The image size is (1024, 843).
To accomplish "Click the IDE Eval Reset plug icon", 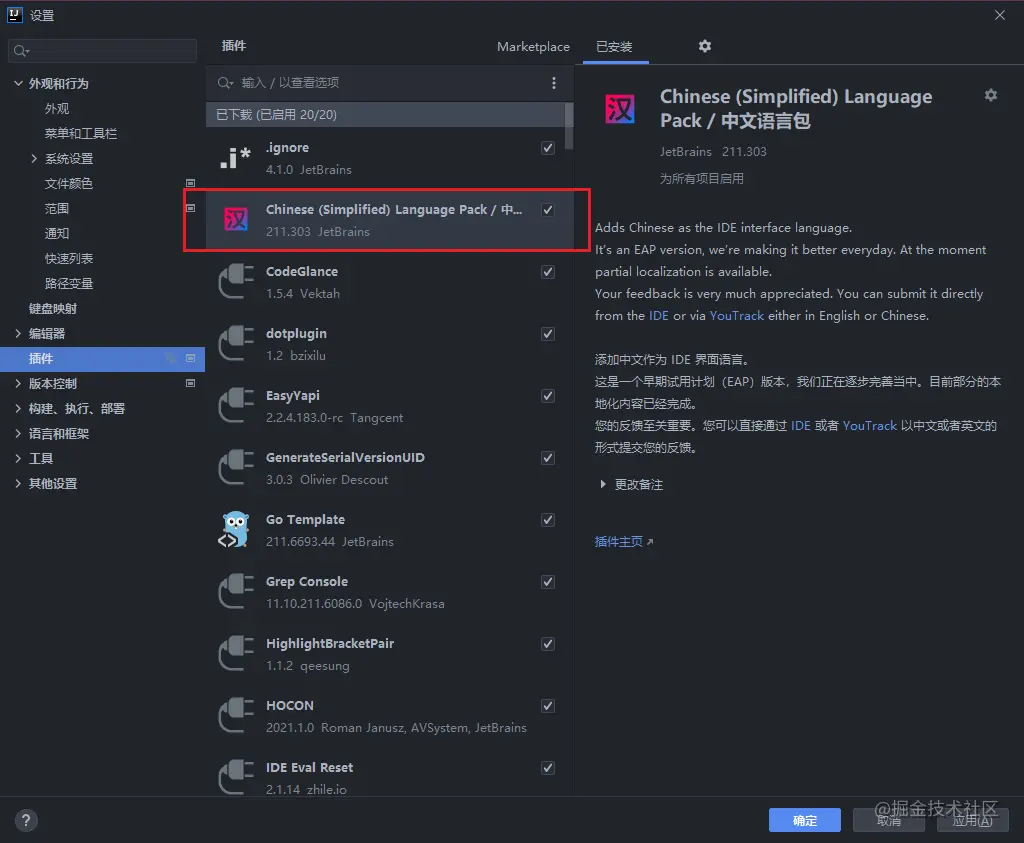I will pyautogui.click(x=236, y=777).
